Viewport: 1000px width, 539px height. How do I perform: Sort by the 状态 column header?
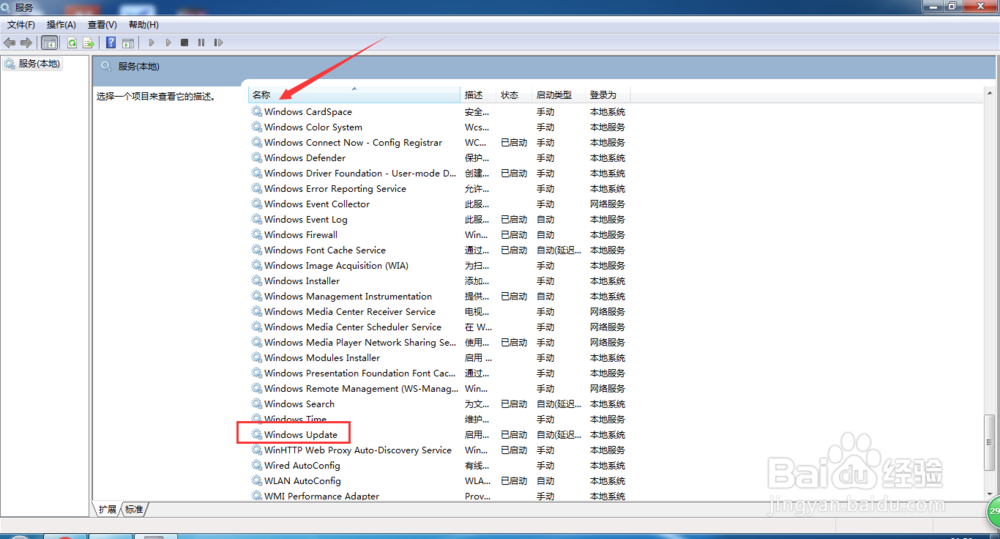click(514, 95)
